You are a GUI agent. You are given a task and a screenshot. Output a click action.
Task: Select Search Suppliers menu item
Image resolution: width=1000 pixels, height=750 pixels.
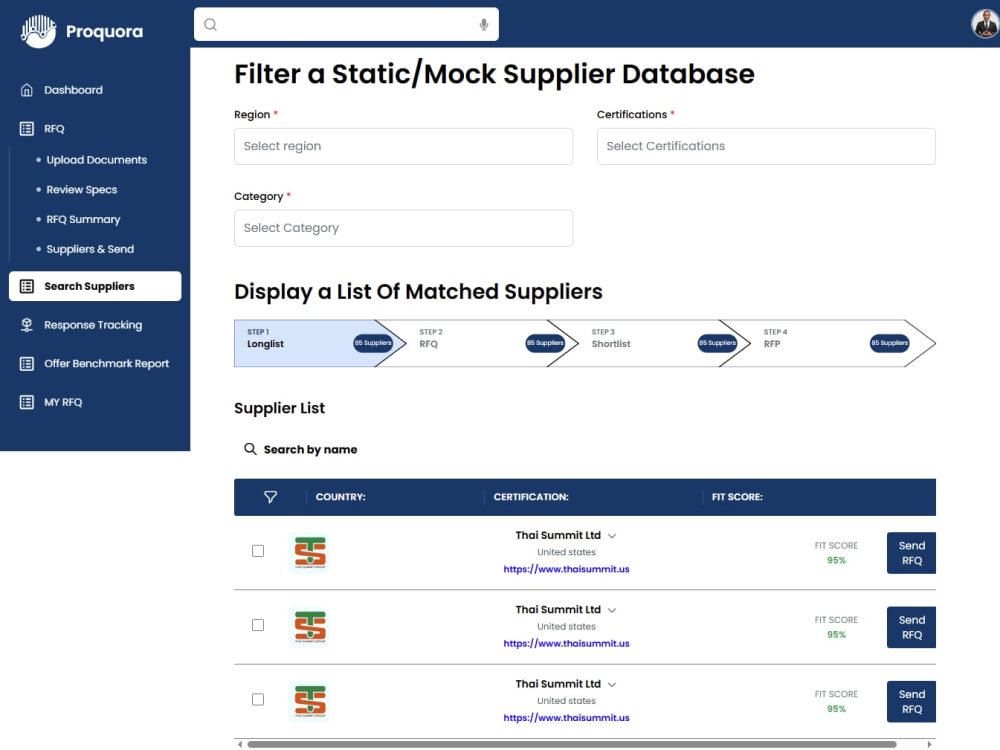point(95,286)
